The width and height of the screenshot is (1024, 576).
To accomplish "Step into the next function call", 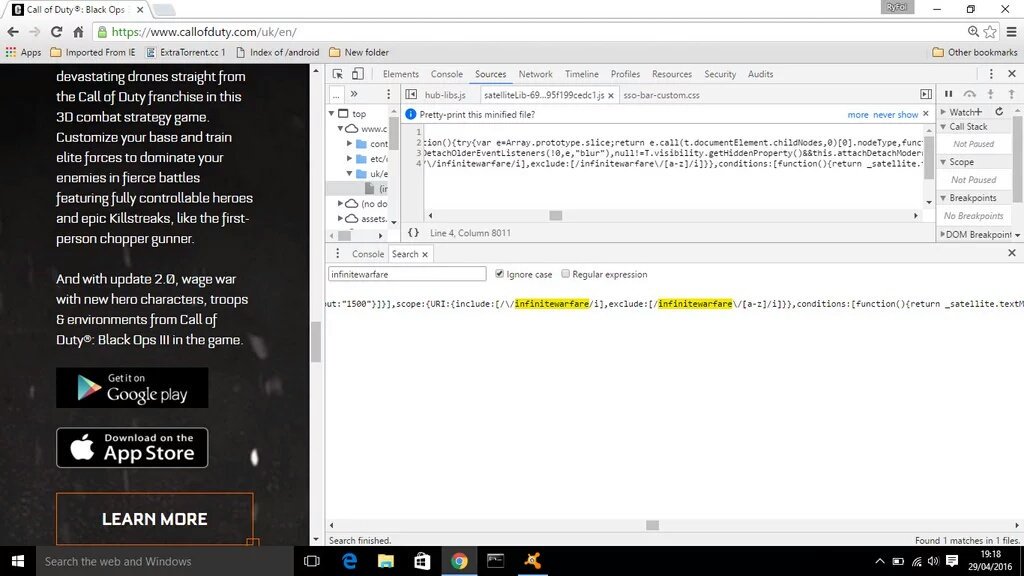I will tap(991, 94).
